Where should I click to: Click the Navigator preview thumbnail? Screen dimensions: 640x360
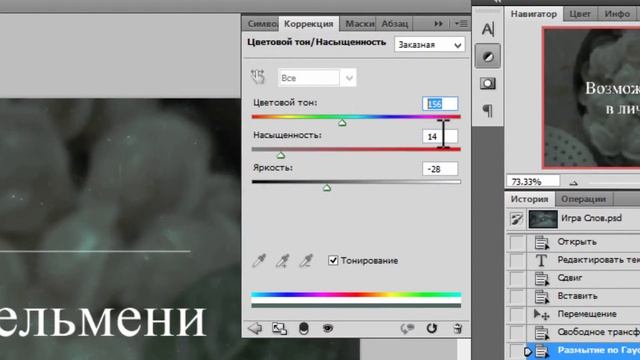[591, 98]
